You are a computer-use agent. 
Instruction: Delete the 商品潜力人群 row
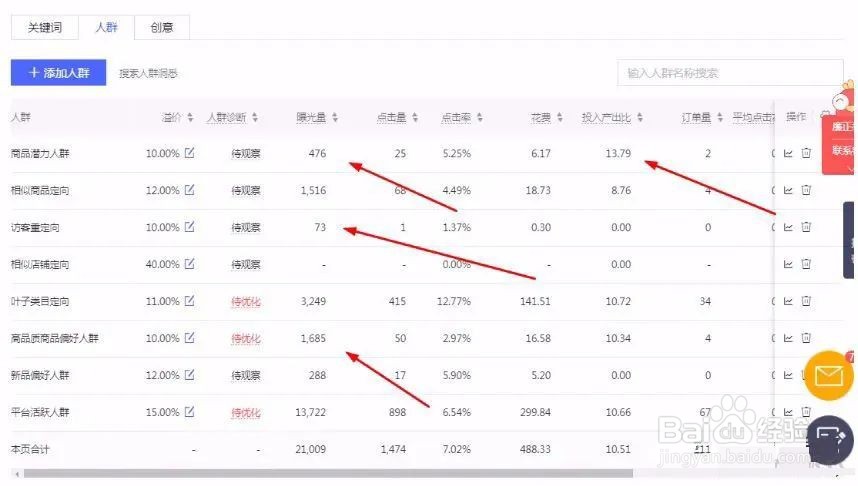[806, 153]
